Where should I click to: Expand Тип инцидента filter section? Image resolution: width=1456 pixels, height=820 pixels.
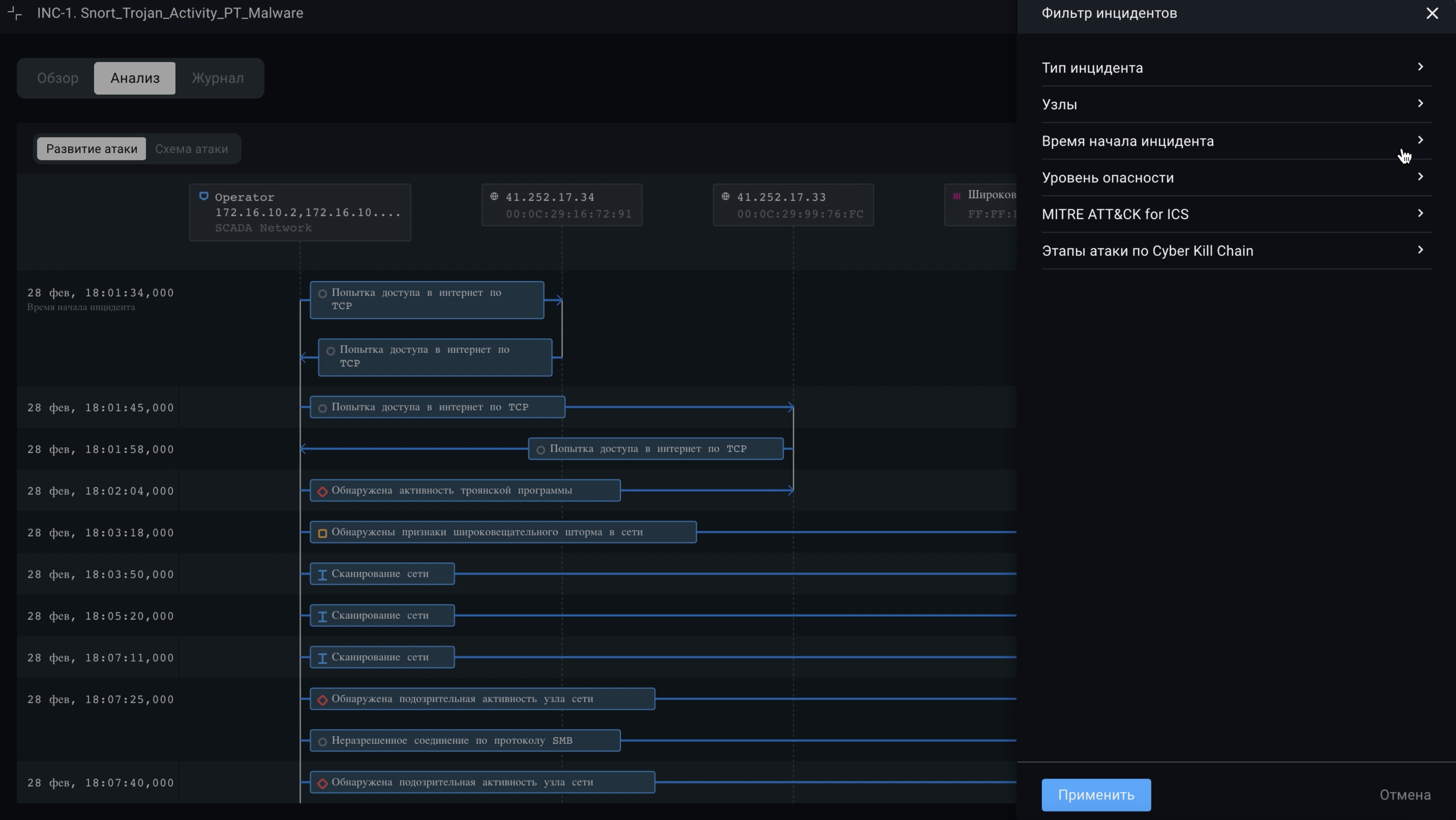(1236, 68)
